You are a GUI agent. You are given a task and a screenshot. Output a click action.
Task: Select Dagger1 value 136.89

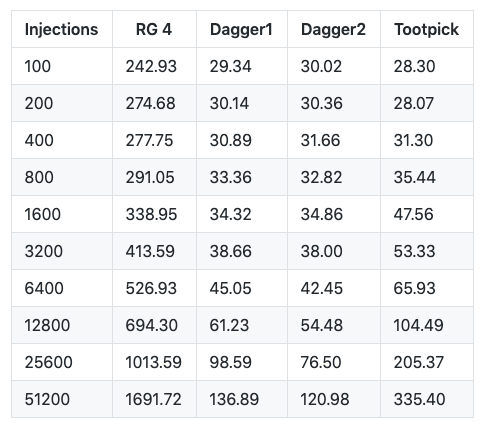[x=234, y=399]
